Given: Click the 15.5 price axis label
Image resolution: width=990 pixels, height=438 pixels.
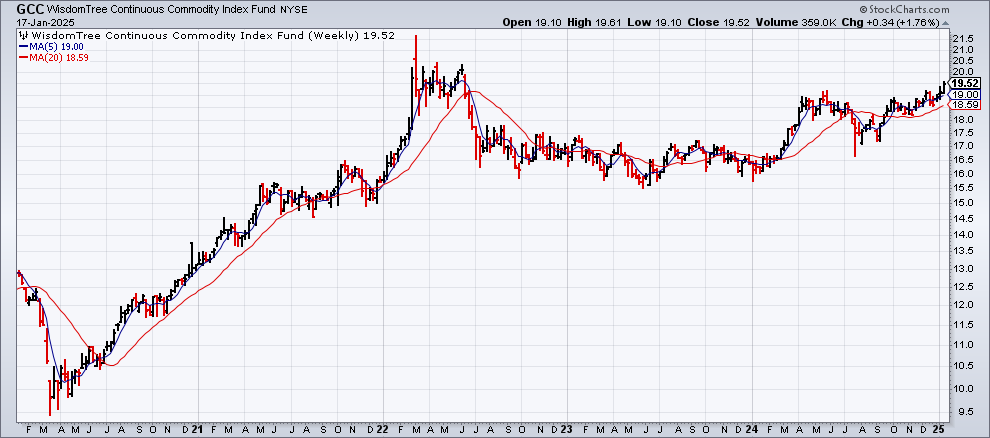Looking at the screenshot, I should 961,188.
